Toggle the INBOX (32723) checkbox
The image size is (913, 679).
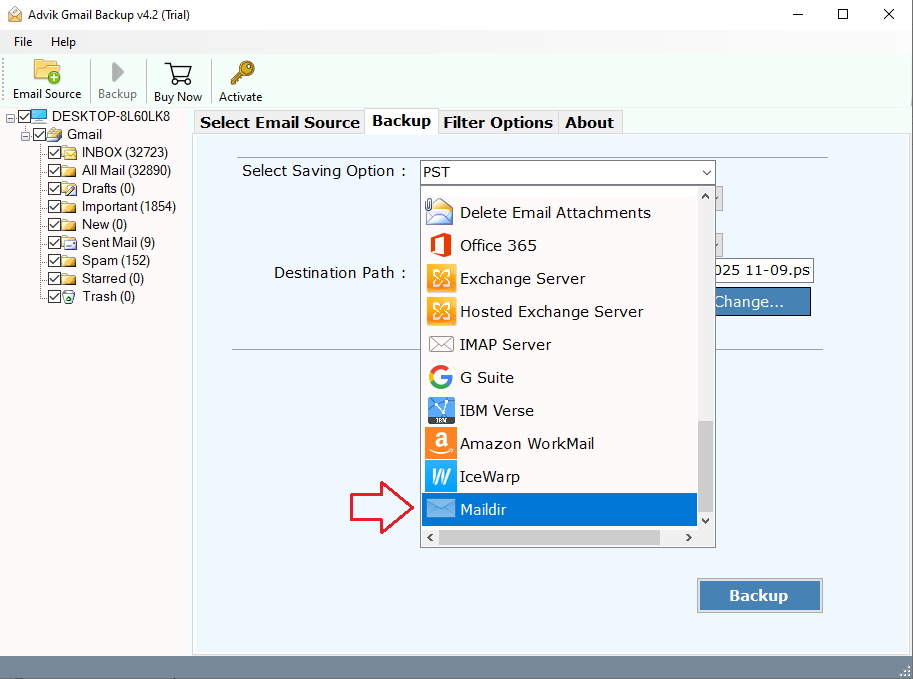tap(55, 153)
